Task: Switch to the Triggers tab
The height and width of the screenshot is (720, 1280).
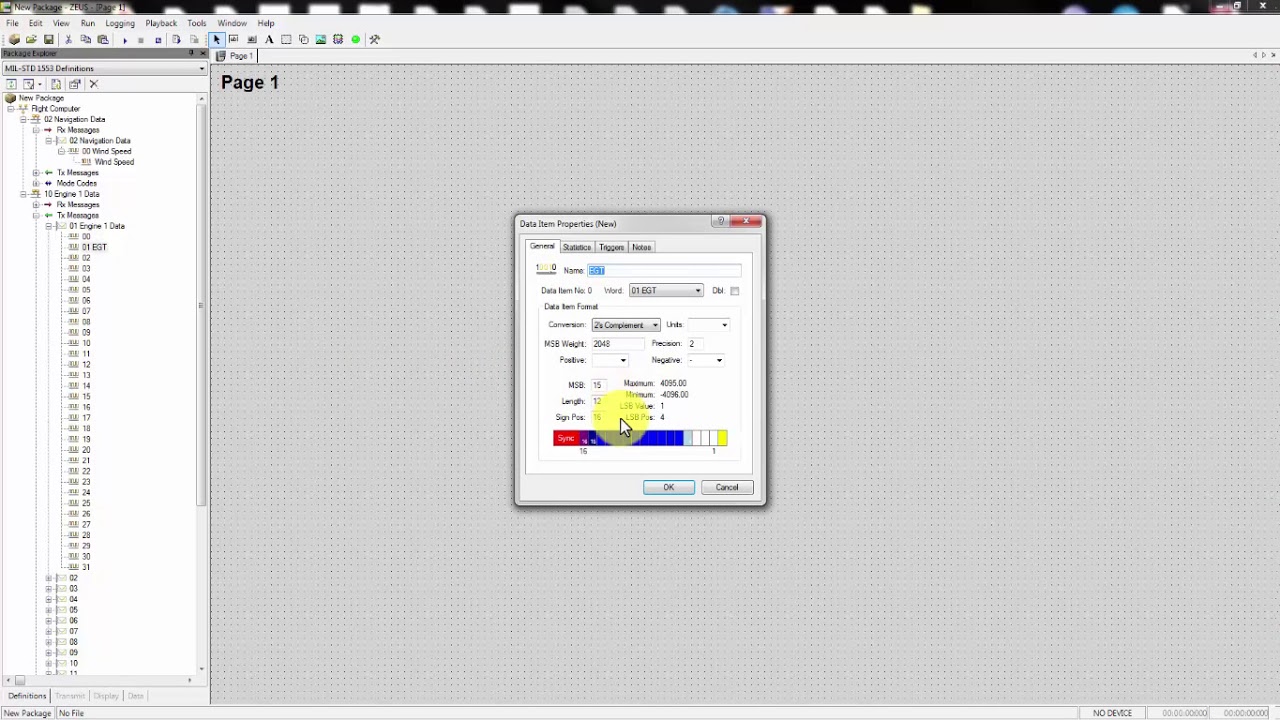Action: [x=611, y=247]
